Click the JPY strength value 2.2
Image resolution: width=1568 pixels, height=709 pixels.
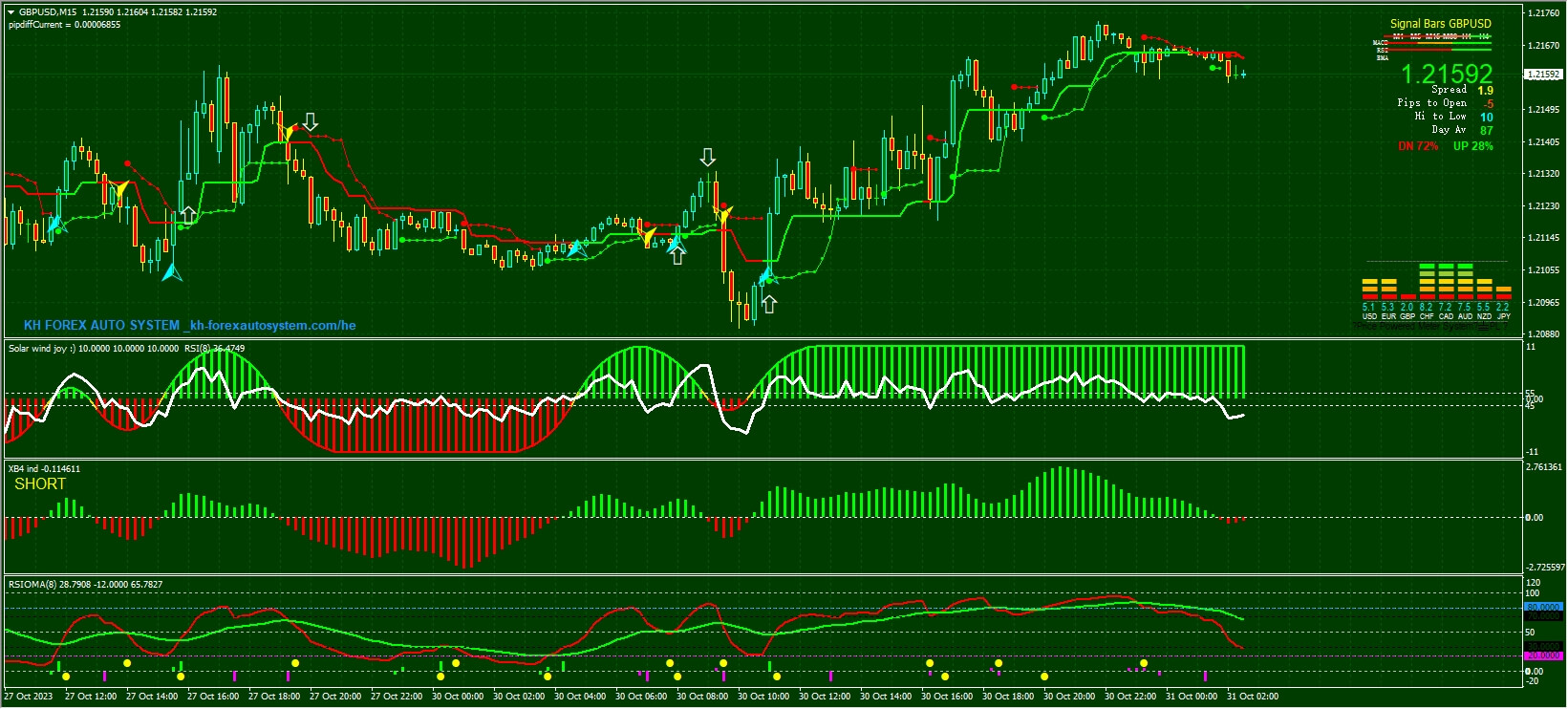click(x=1503, y=308)
